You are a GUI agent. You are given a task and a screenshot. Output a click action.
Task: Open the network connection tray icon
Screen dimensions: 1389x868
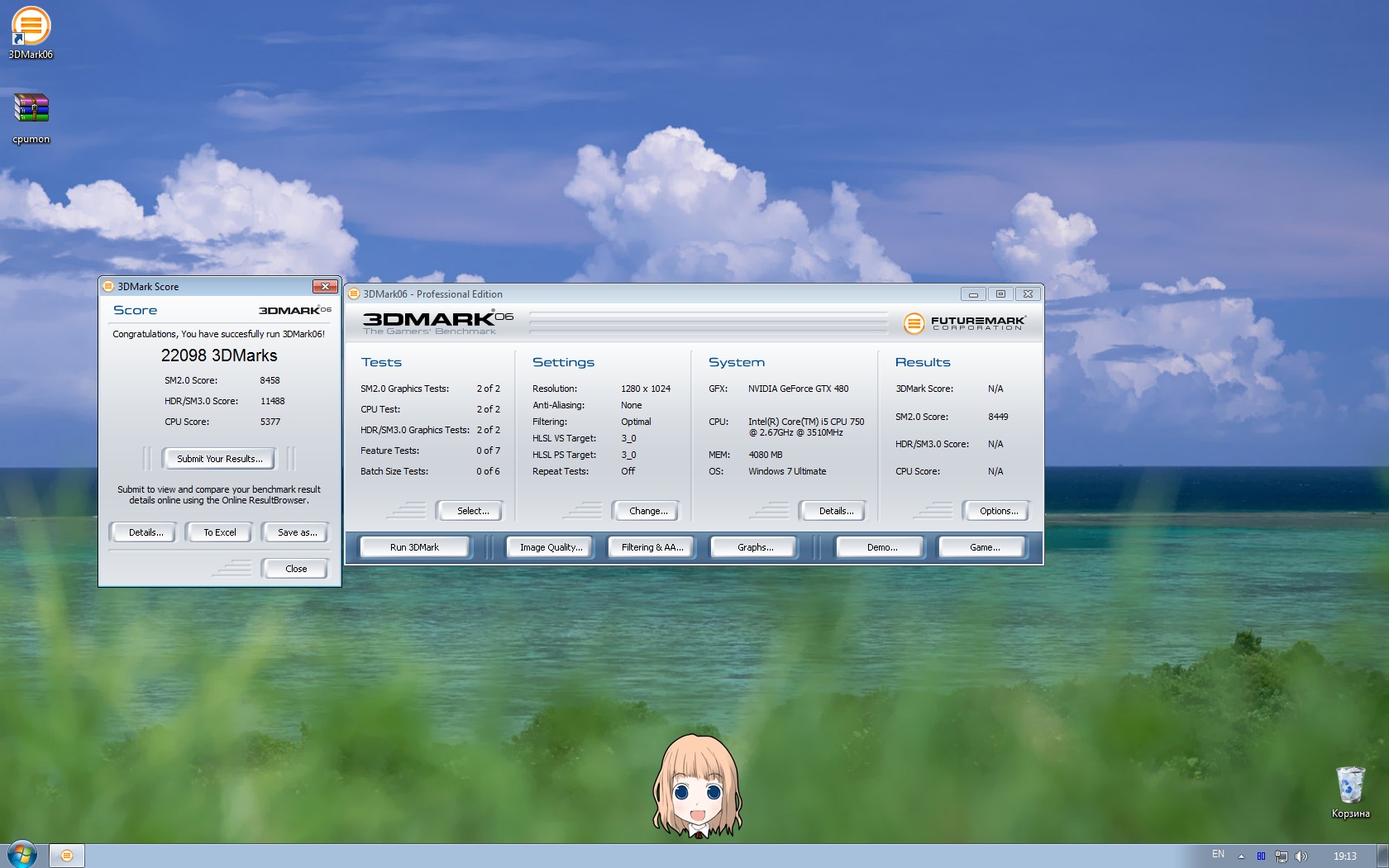coord(1281,856)
